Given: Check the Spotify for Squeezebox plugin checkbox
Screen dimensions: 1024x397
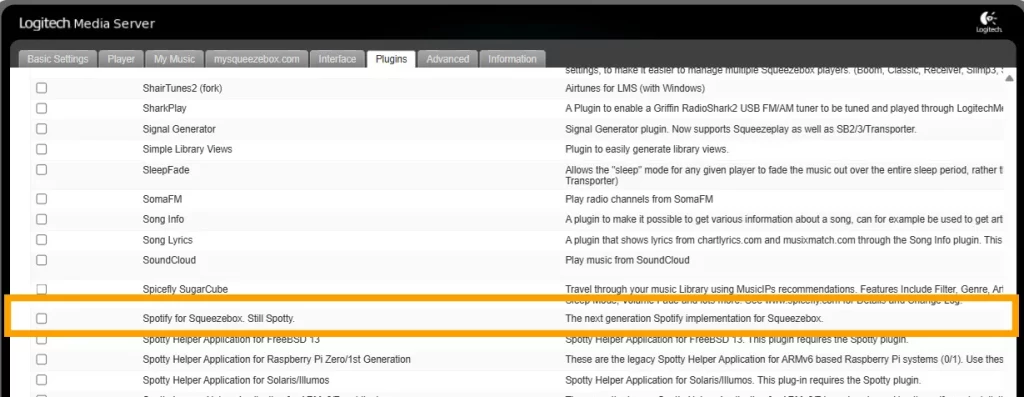Looking at the screenshot, I should (42, 319).
